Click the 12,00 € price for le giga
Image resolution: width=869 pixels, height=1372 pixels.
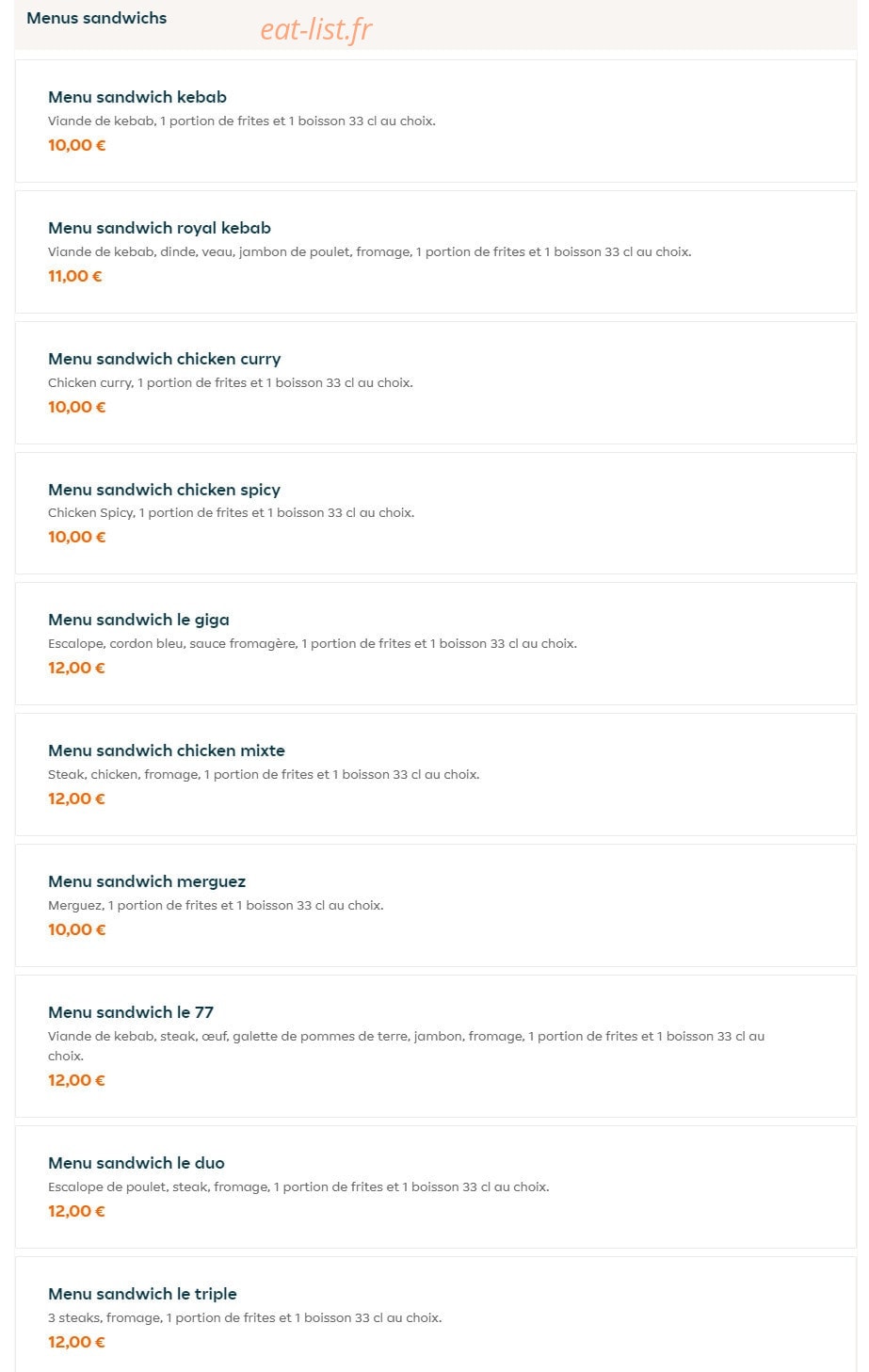click(x=76, y=668)
